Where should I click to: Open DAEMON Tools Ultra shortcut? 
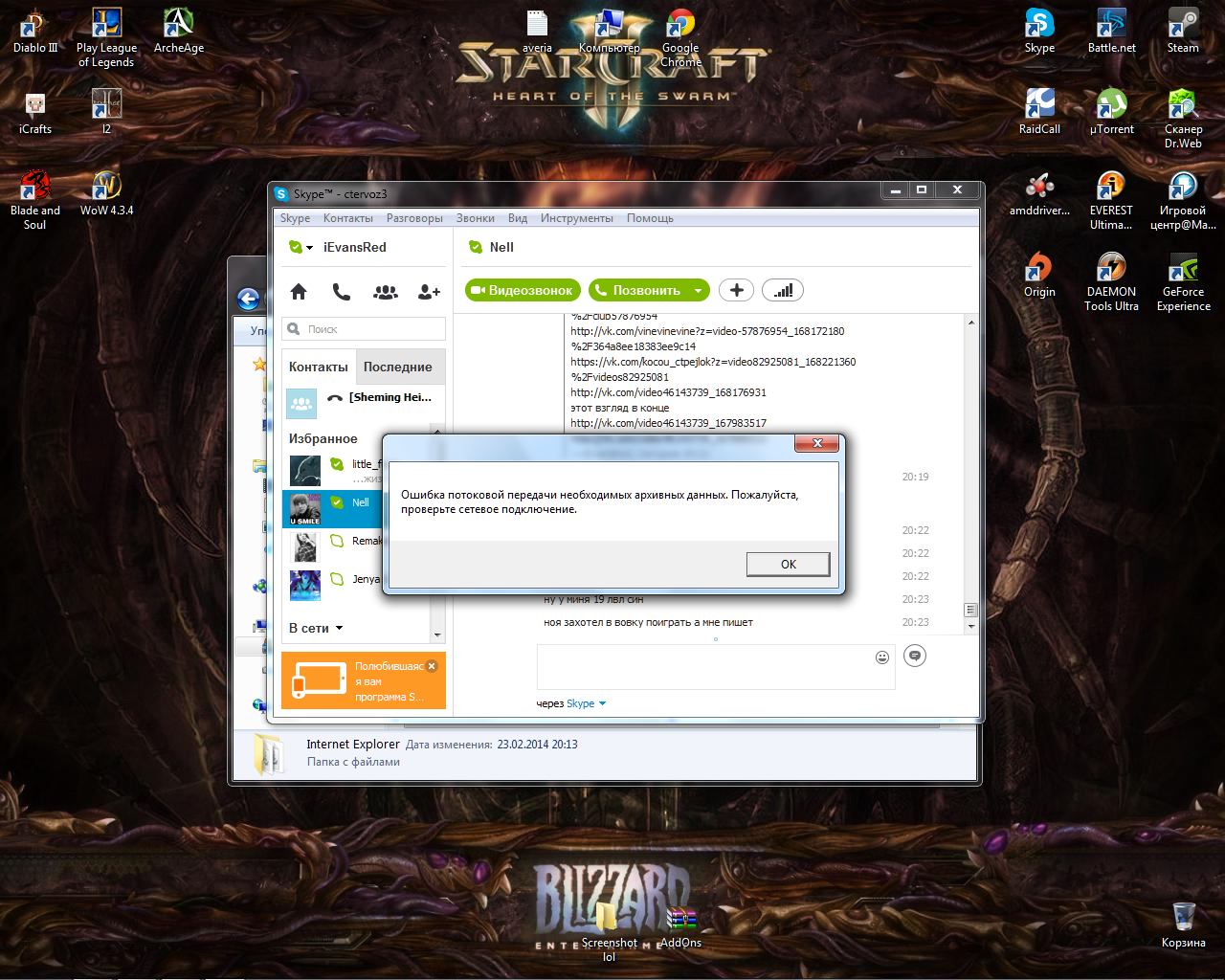1111,281
